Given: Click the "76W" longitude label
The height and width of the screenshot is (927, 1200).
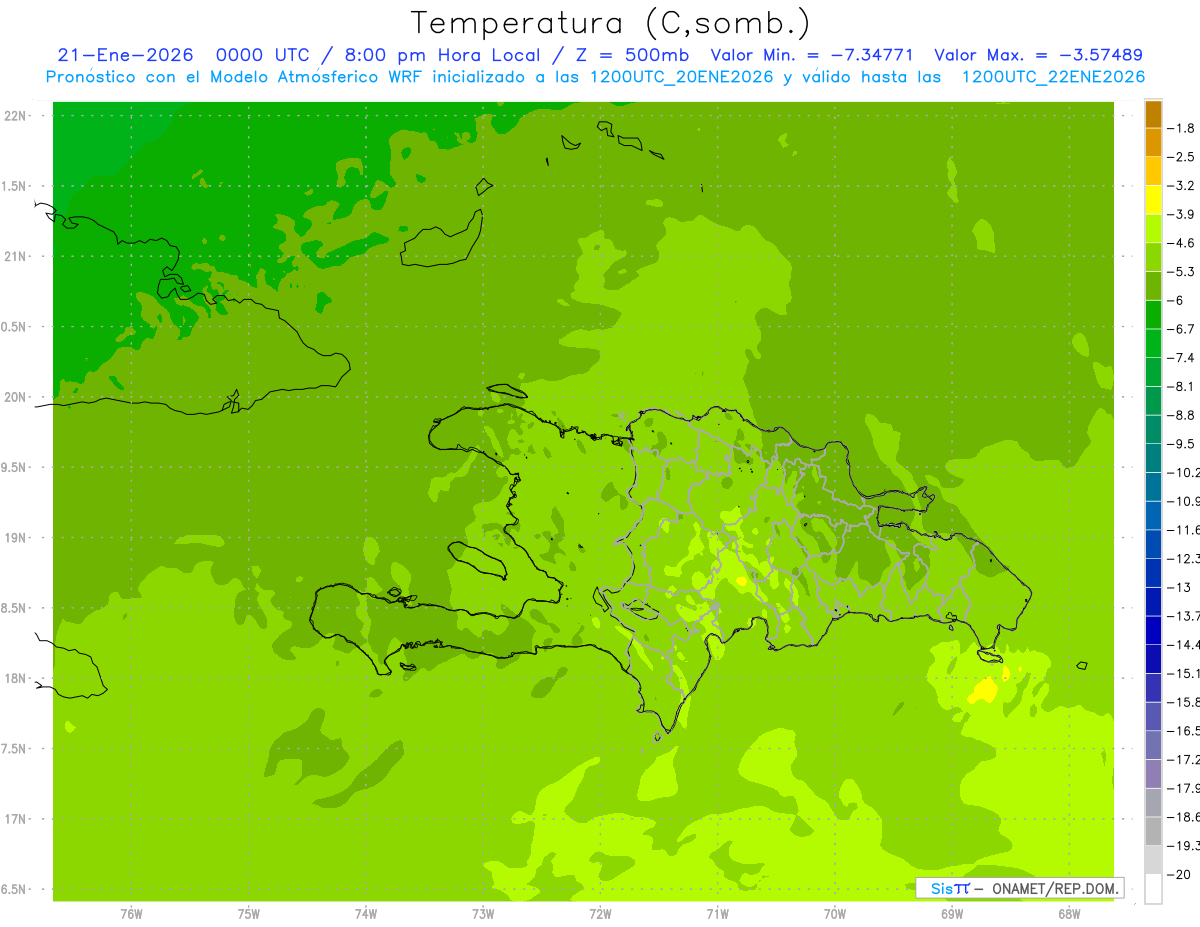Looking at the screenshot, I should tap(131, 913).
